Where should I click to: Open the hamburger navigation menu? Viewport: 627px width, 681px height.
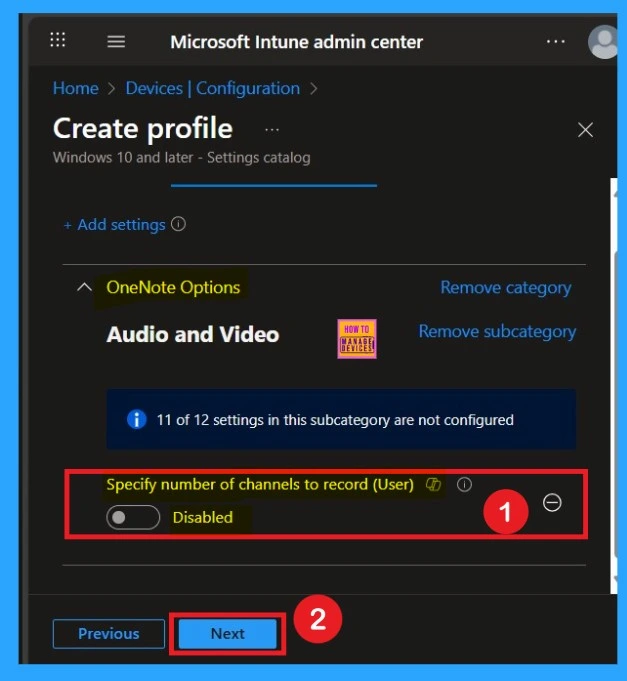tap(116, 42)
